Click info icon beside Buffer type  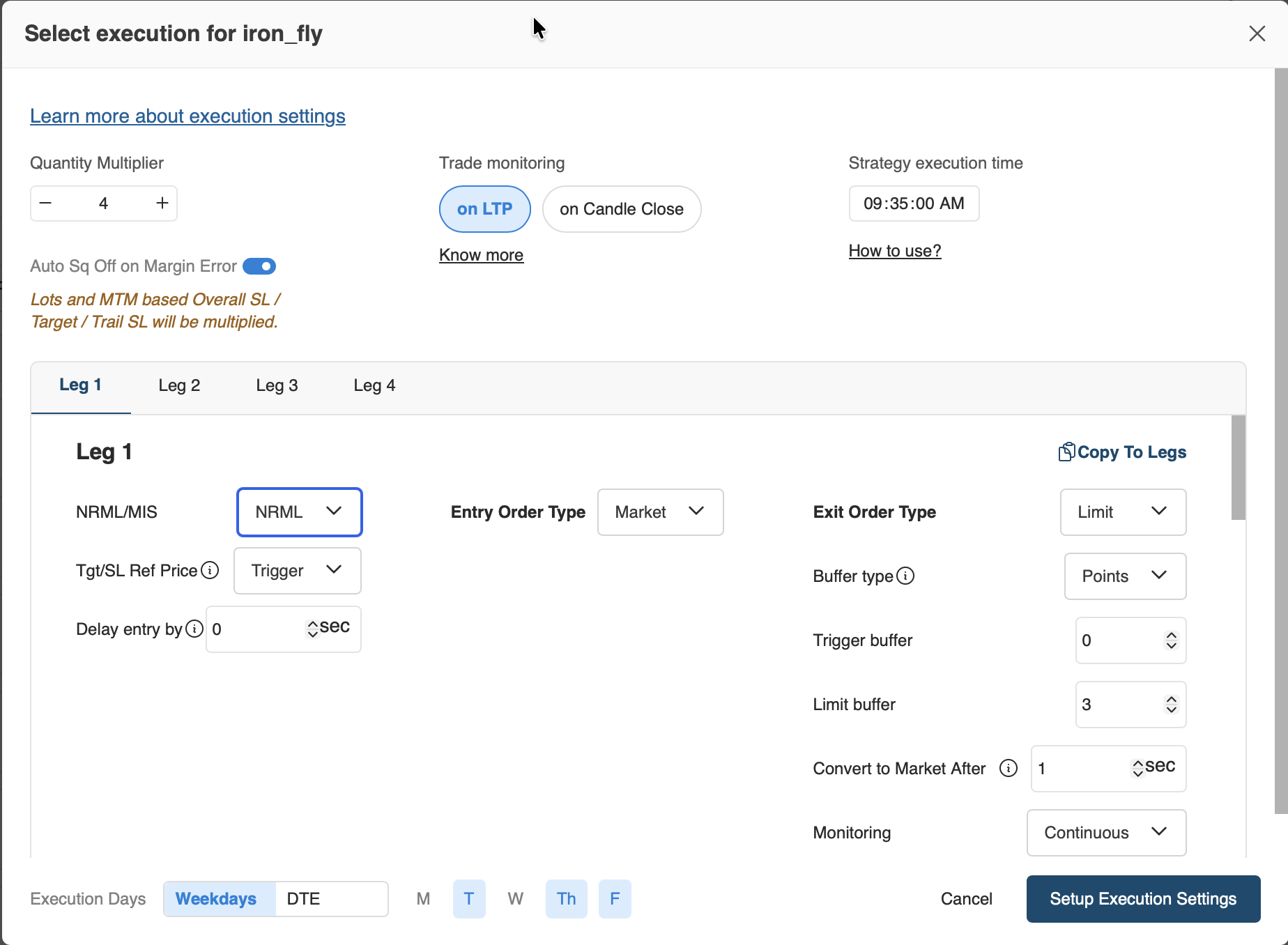coord(905,576)
